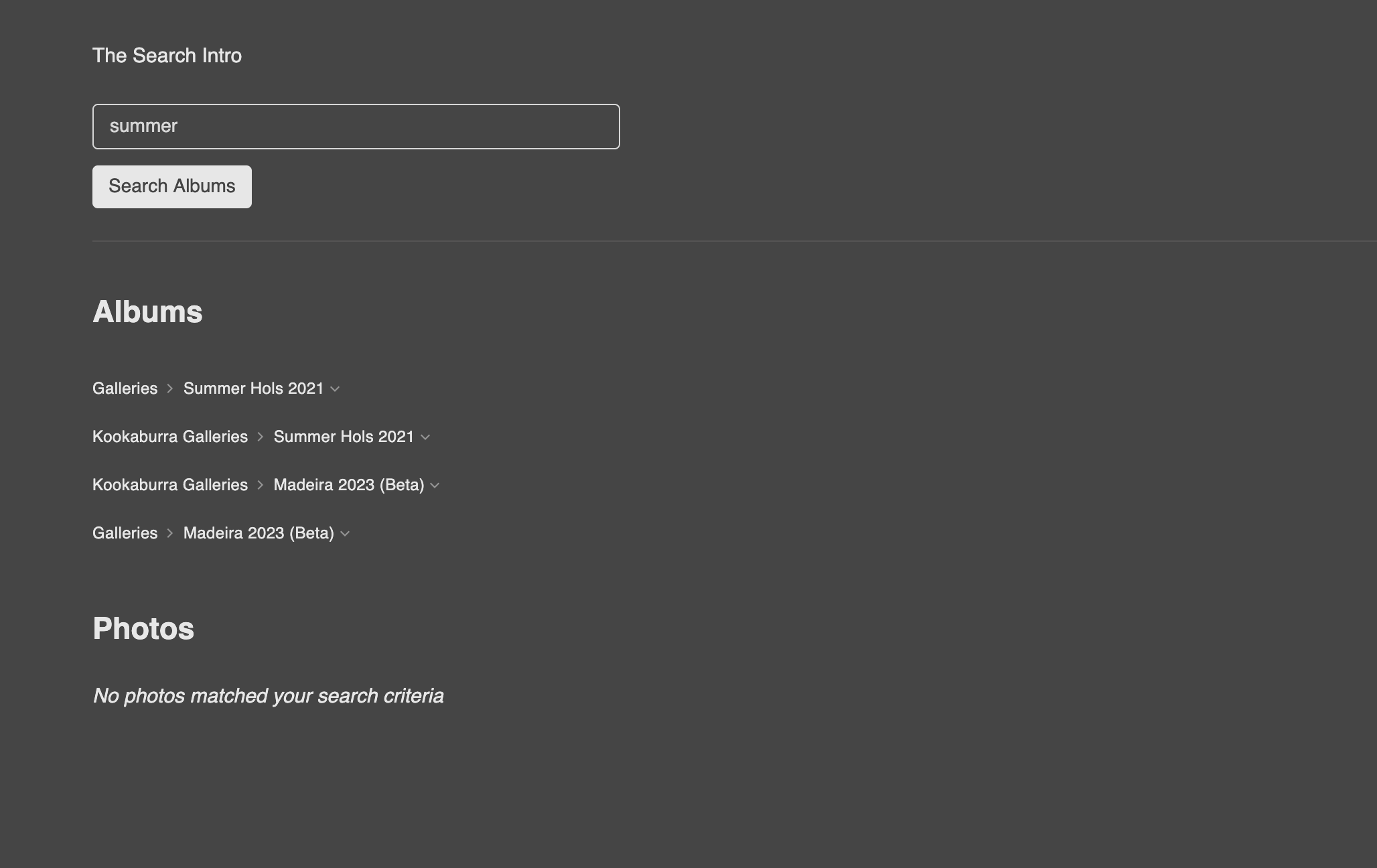
Task: Click the search field containing "summer"
Action: pos(356,127)
